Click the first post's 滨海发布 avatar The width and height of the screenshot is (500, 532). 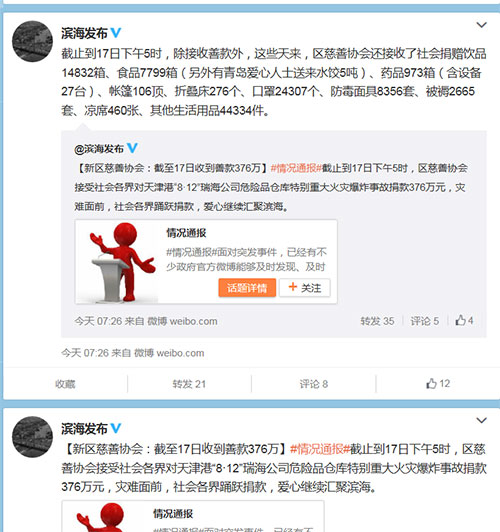(33, 41)
